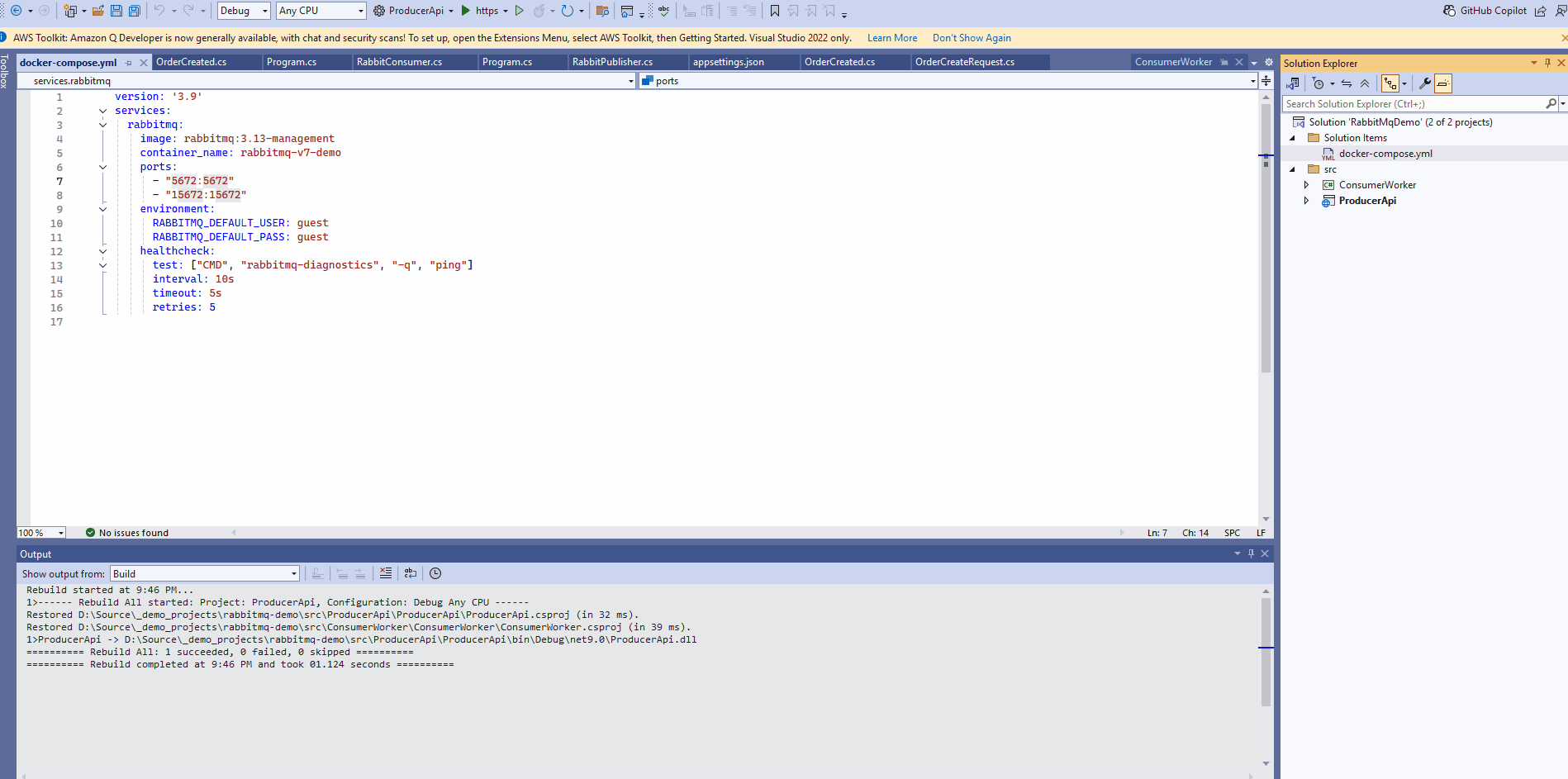This screenshot has width=1568, height=779.
Task: Click the bookmark icon in the top toolbar
Action: [x=774, y=11]
